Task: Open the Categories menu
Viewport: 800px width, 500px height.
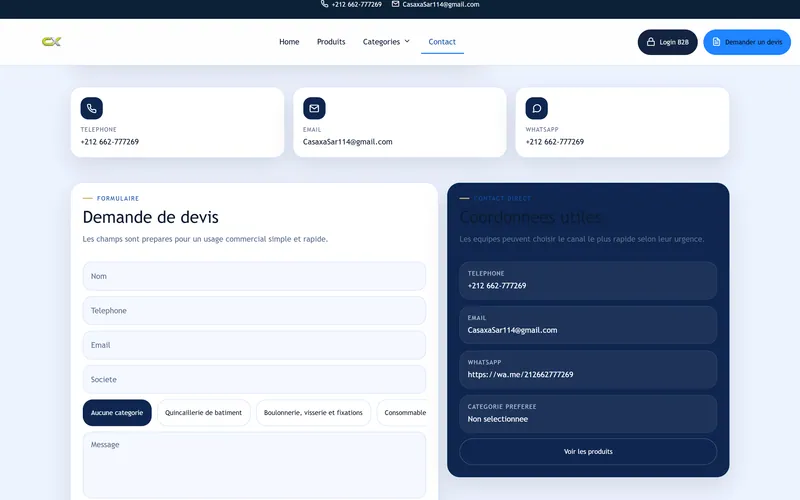Action: point(386,42)
